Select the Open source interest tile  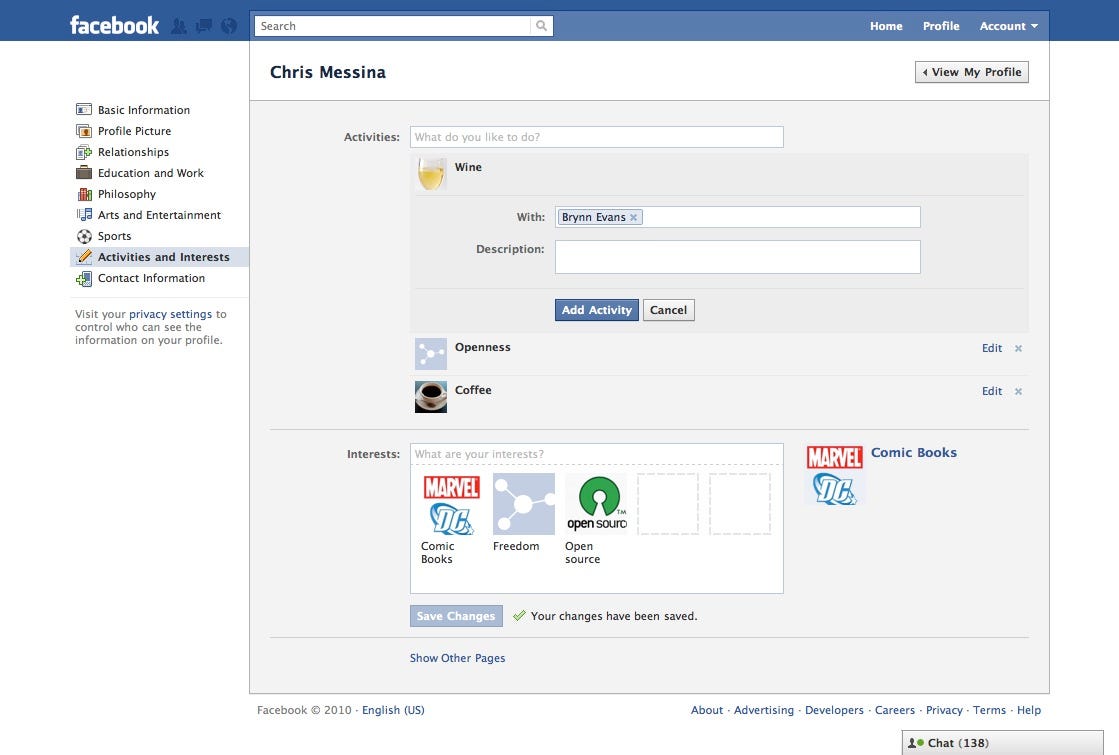tap(596, 519)
